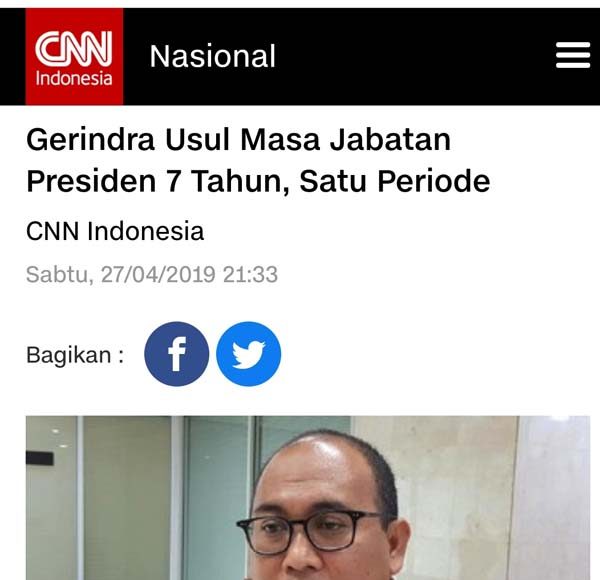
Task: Click the word "Gerindra" in headline
Action: (x=90, y=140)
